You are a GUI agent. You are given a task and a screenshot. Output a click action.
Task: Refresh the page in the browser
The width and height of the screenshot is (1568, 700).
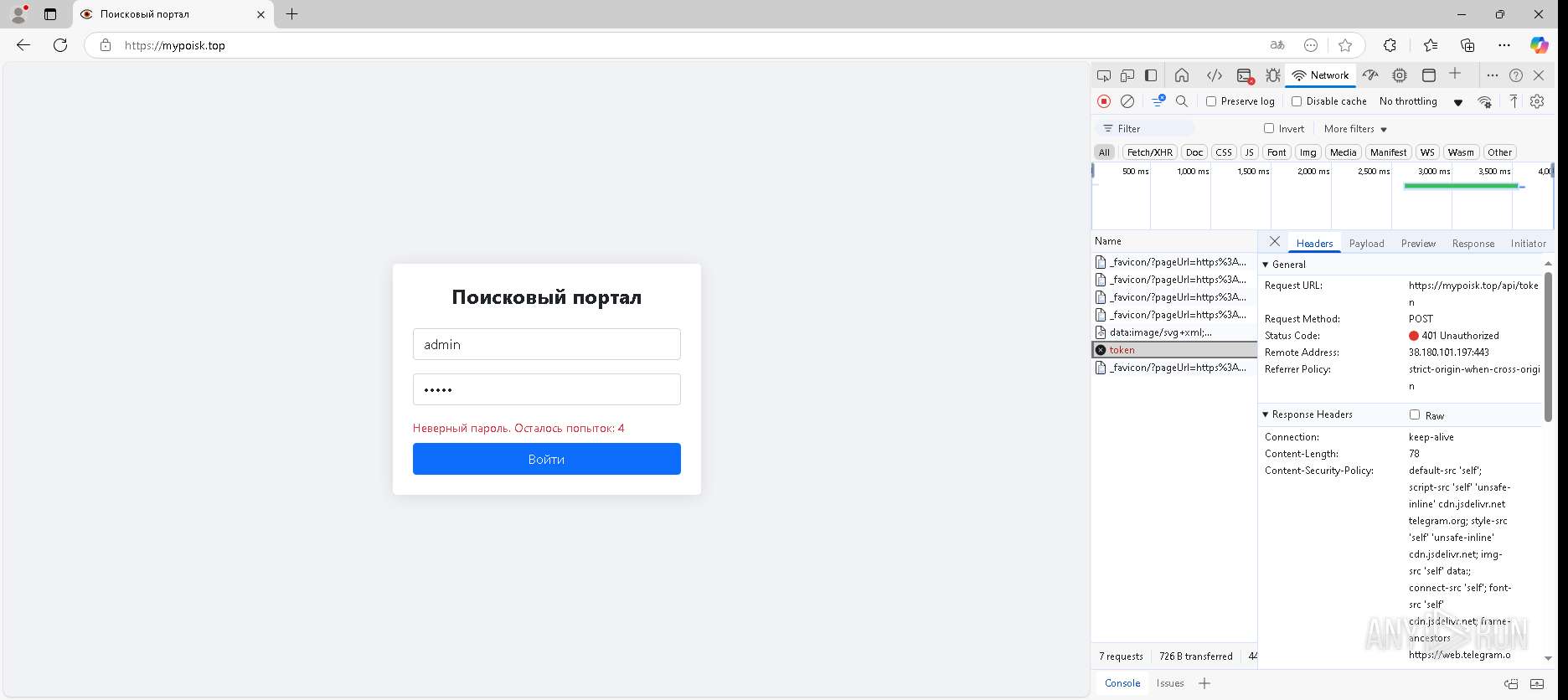coord(60,45)
